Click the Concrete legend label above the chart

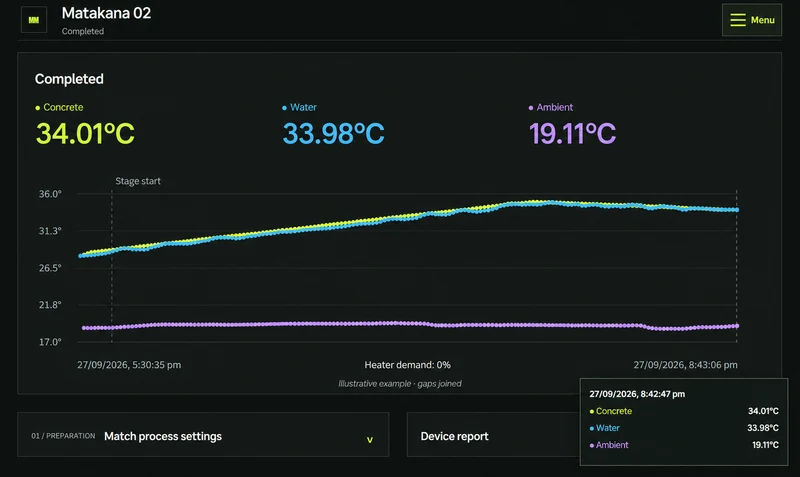click(x=59, y=107)
